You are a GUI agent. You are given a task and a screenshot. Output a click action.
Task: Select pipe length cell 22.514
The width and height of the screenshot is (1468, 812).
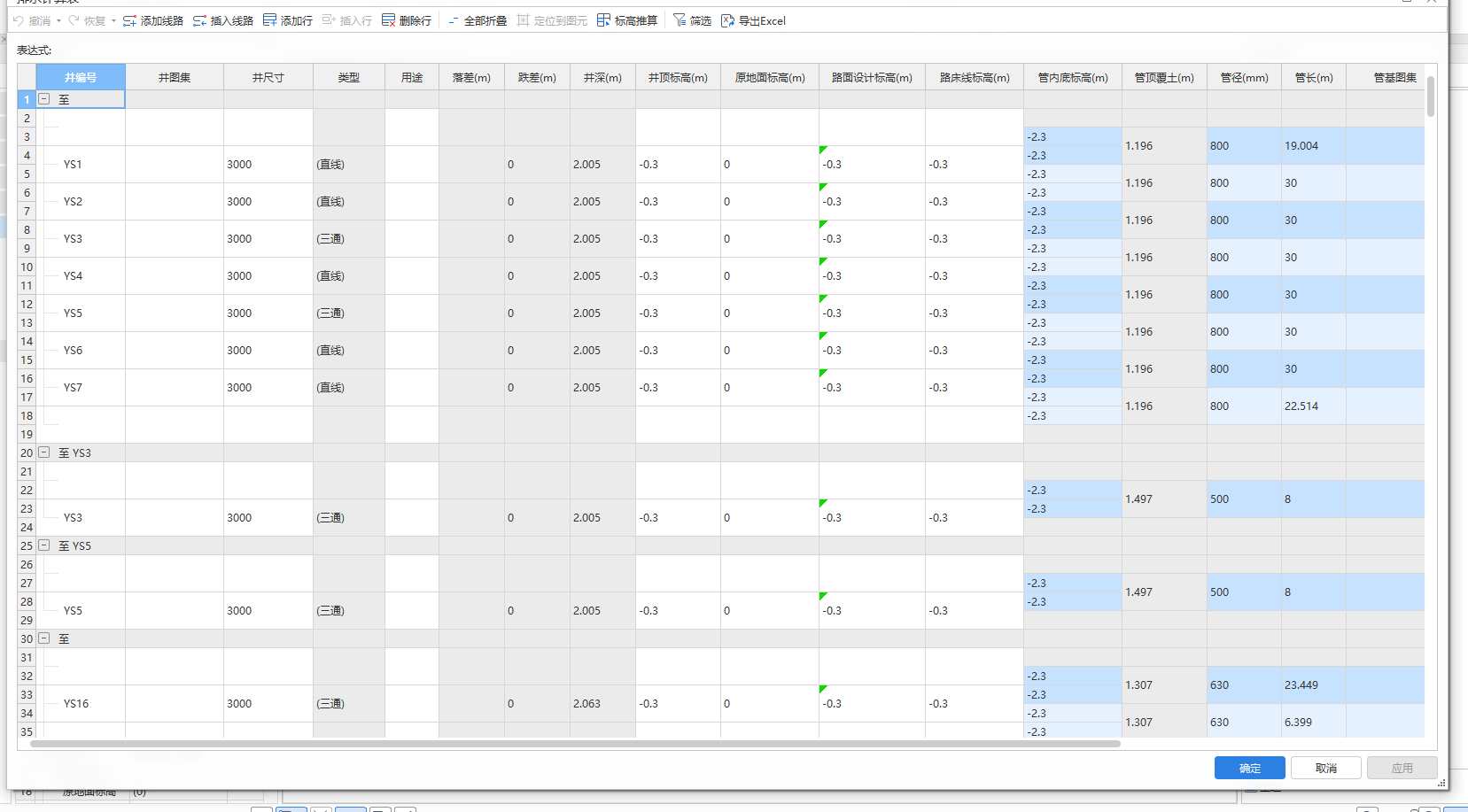1314,406
